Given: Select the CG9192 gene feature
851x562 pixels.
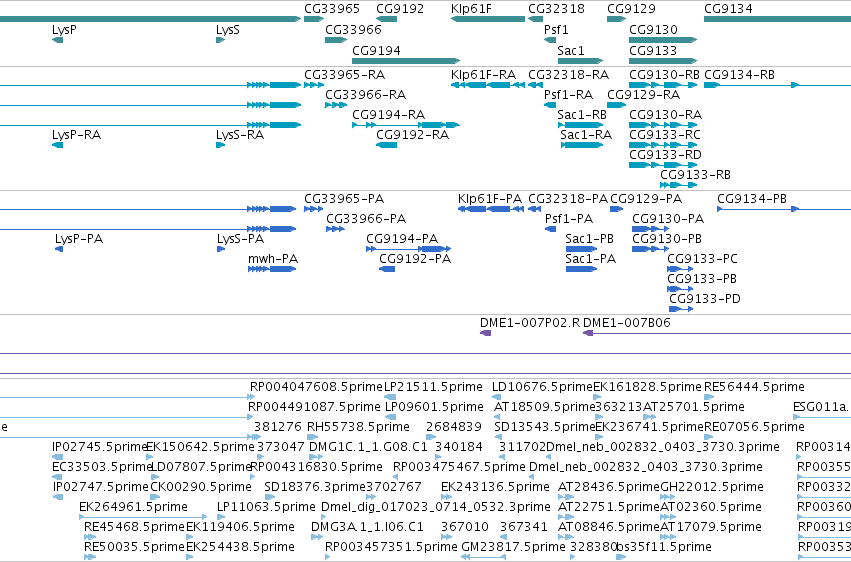Looking at the screenshot, I should (386, 19).
